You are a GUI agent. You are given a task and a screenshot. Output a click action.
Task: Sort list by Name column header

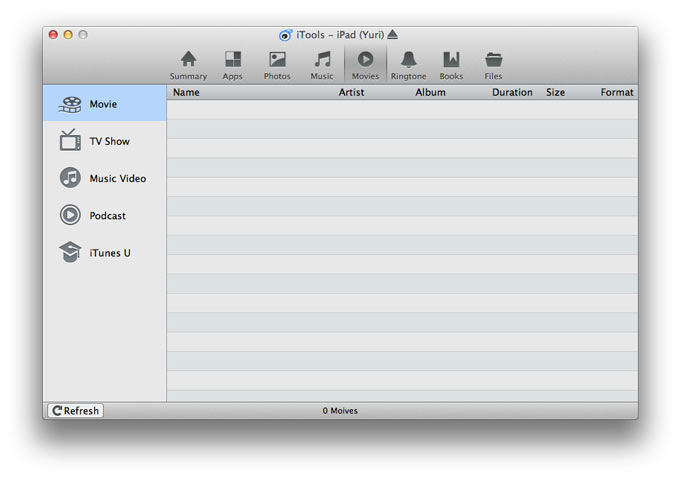(x=187, y=92)
